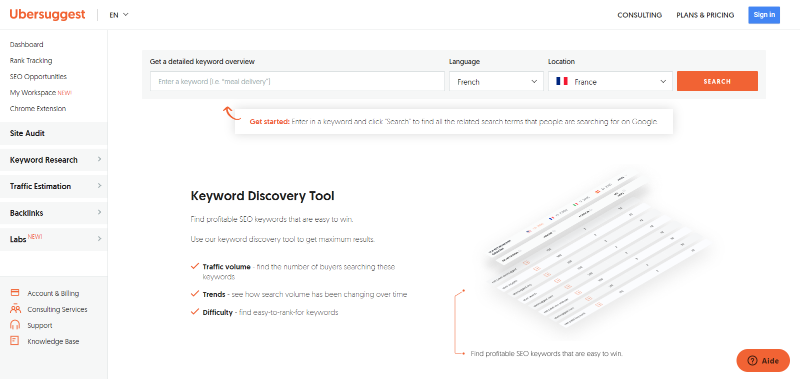800x379 pixels.
Task: Click the Consulting Services people icon
Action: click(15, 309)
